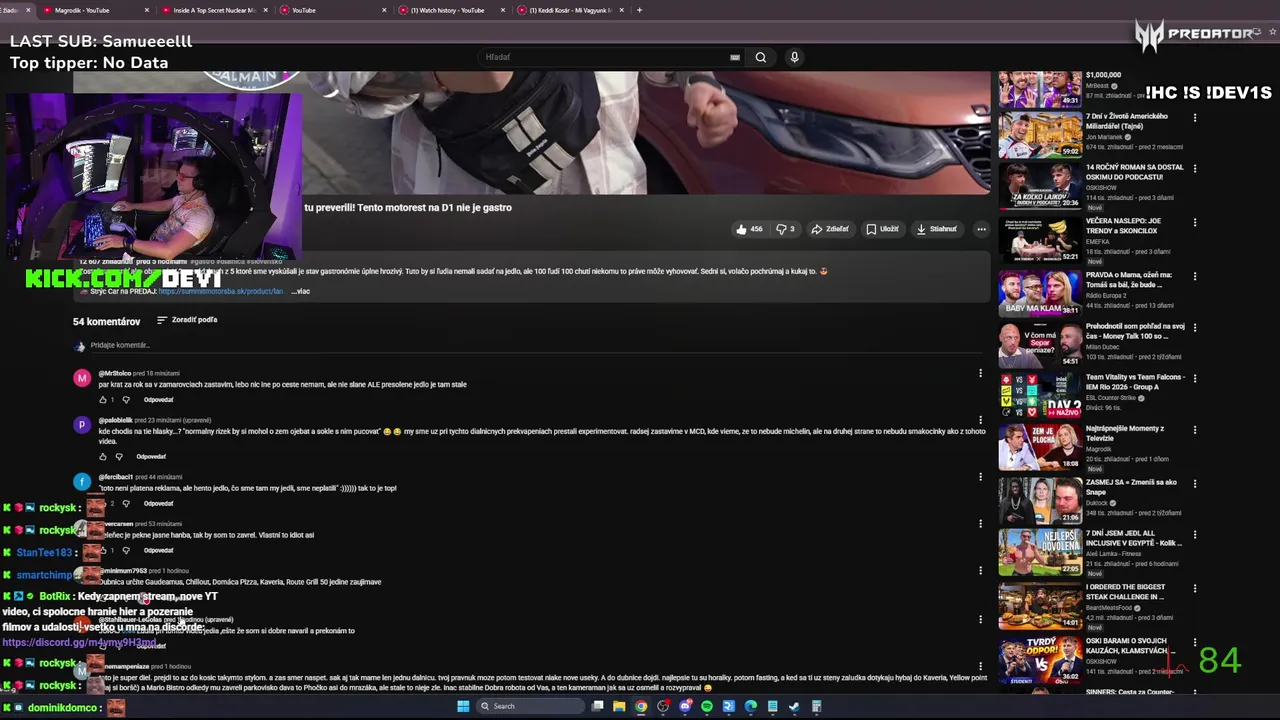Close the Watch history tab
Viewport: 1280px width, 720px height.
pos(502,10)
